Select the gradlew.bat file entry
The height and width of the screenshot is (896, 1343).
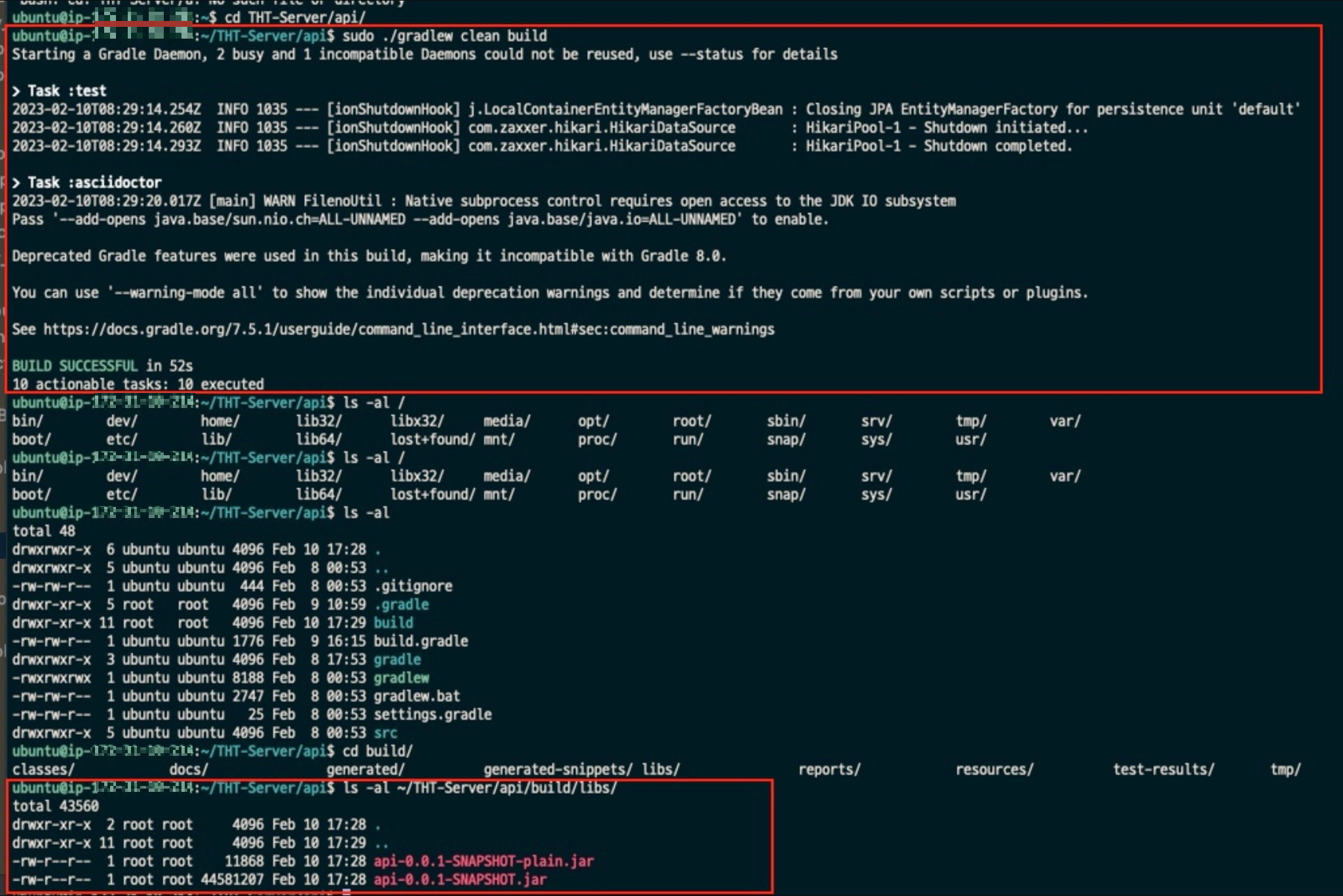point(417,696)
